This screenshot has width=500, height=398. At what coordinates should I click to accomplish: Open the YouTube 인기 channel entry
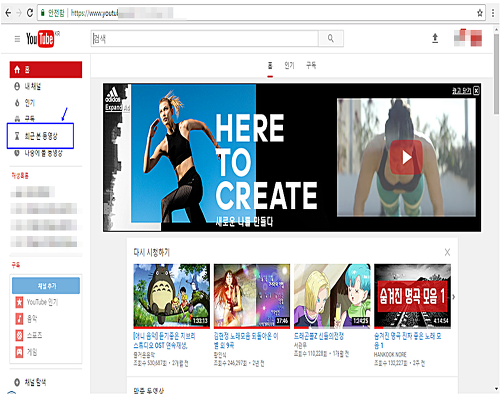pyautogui.click(x=37, y=302)
